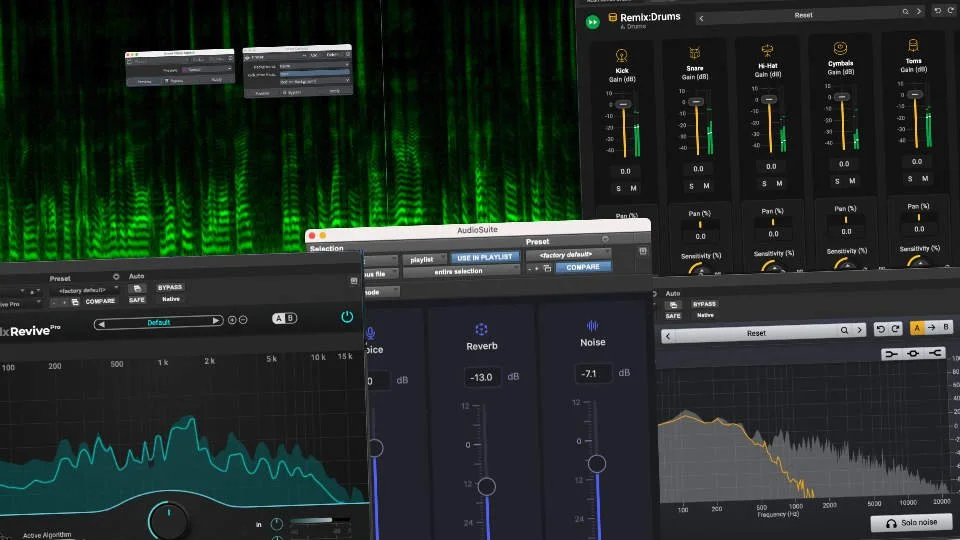Click the redo icon in Remix:Drums

tap(951, 10)
